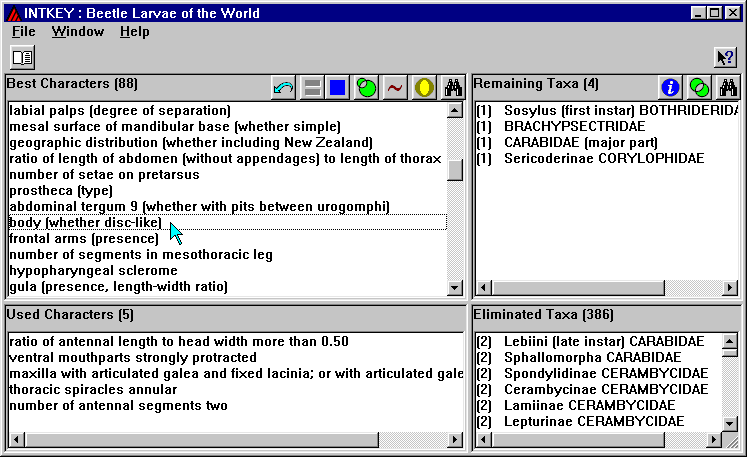Click the green circles icon in Remaining Taxa
The width and height of the screenshot is (747, 457).
tap(699, 88)
